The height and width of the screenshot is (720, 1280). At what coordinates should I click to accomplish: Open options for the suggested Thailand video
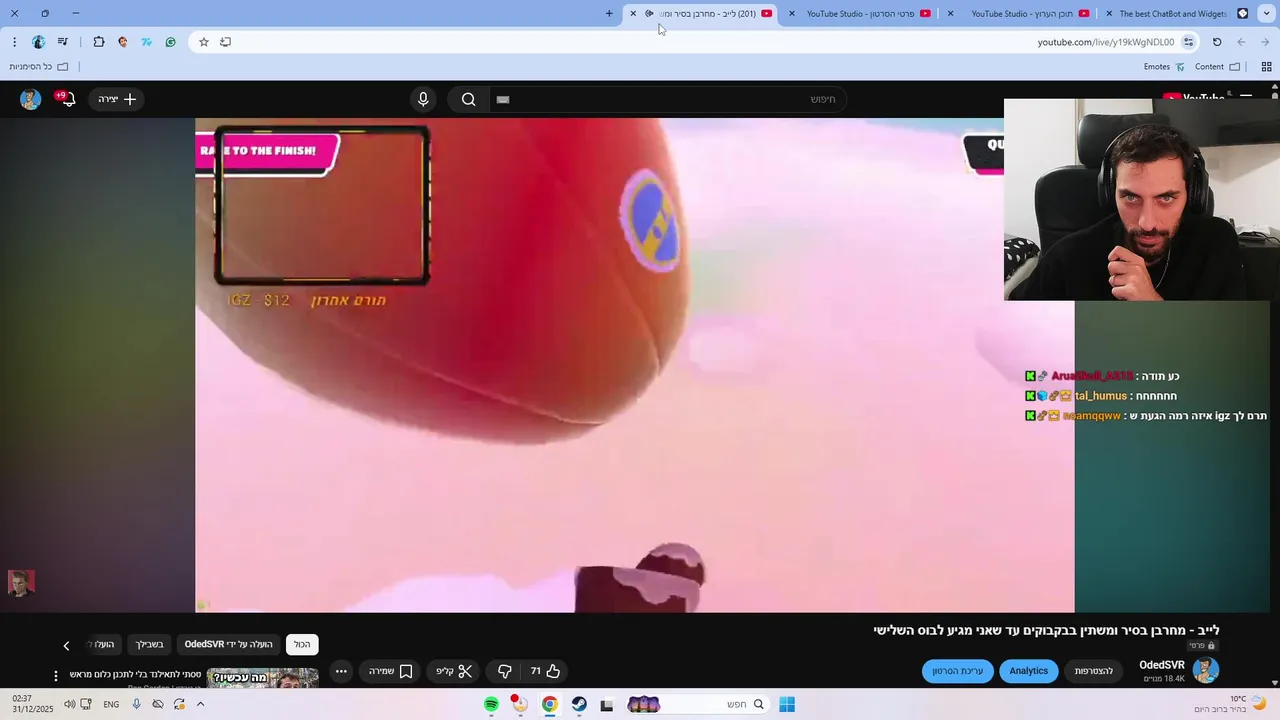click(56, 676)
